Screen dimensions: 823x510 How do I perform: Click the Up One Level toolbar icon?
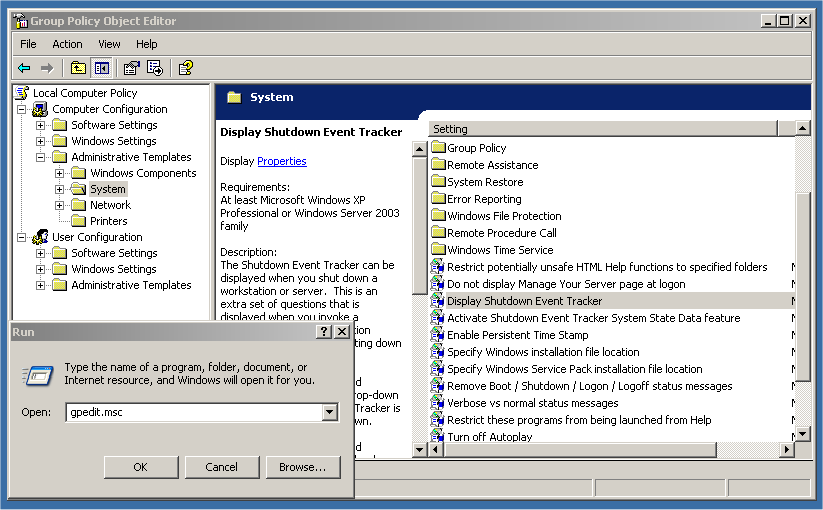pyautogui.click(x=78, y=68)
